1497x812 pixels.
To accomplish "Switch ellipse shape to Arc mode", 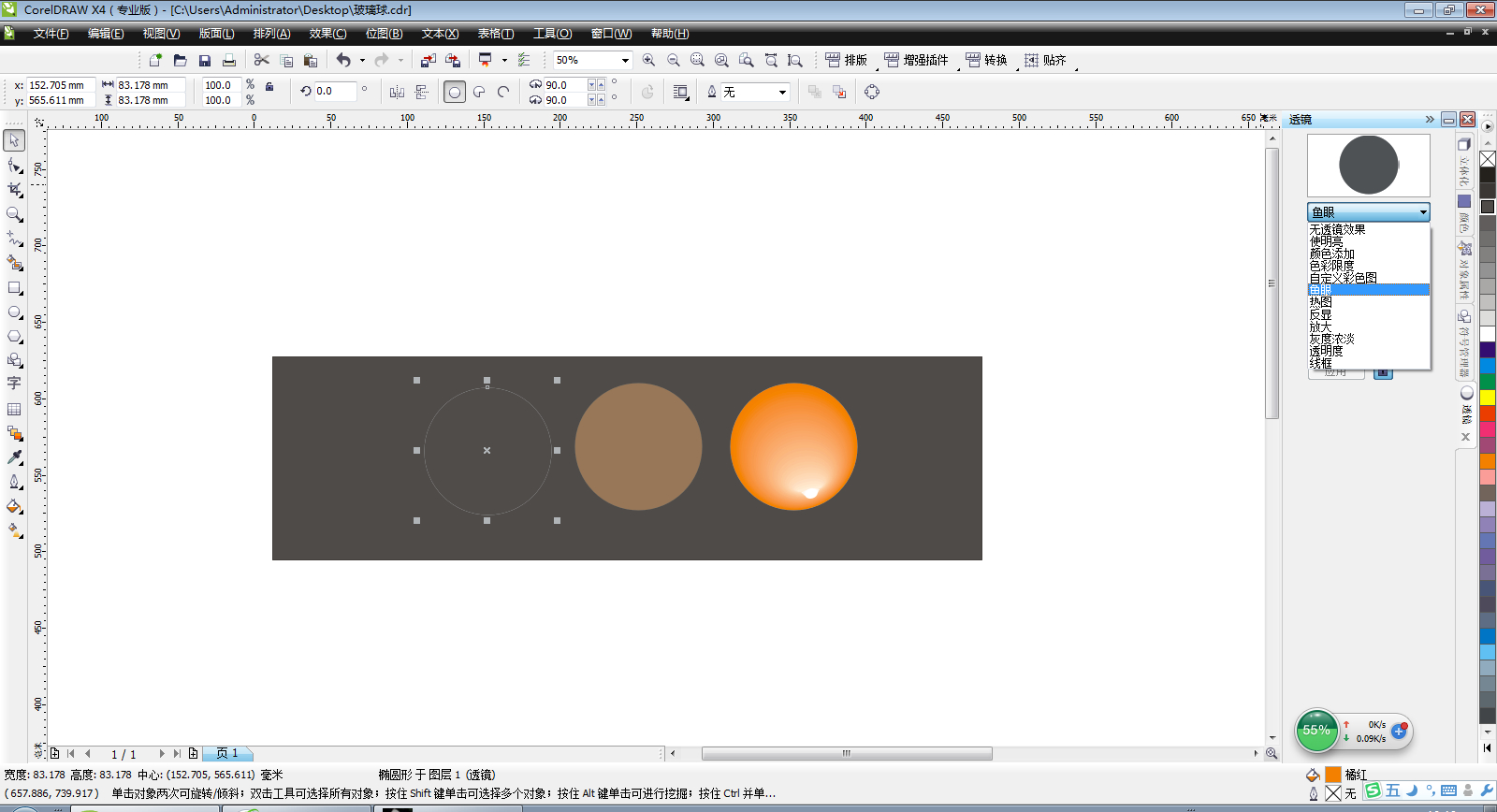I will click(503, 92).
